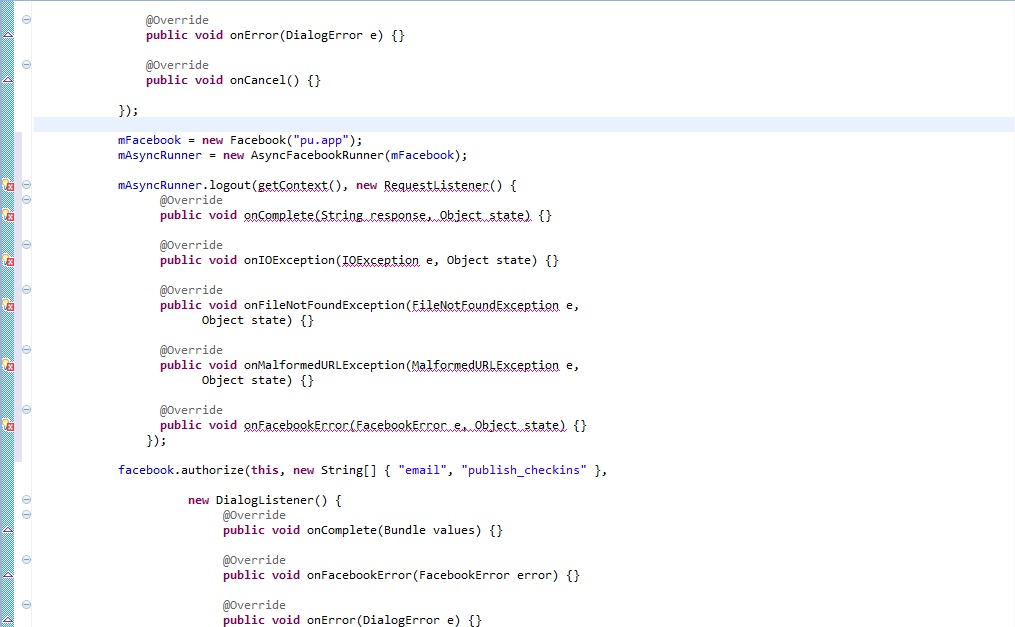Image resolution: width=1015 pixels, height=627 pixels.
Task: Fold the onComplete(Bundle values) method
Action: tap(26, 515)
